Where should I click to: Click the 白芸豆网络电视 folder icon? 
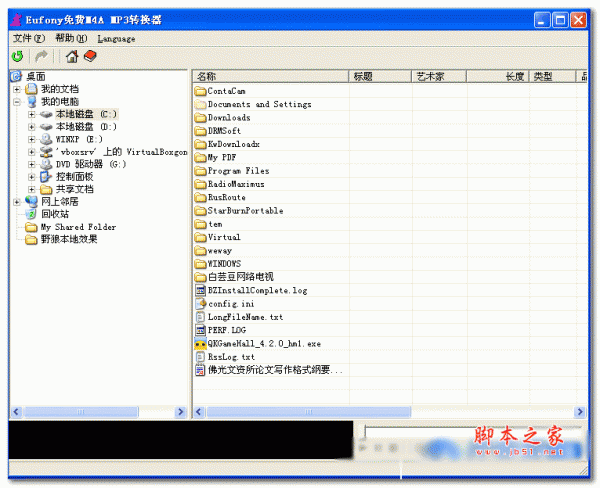coord(200,277)
